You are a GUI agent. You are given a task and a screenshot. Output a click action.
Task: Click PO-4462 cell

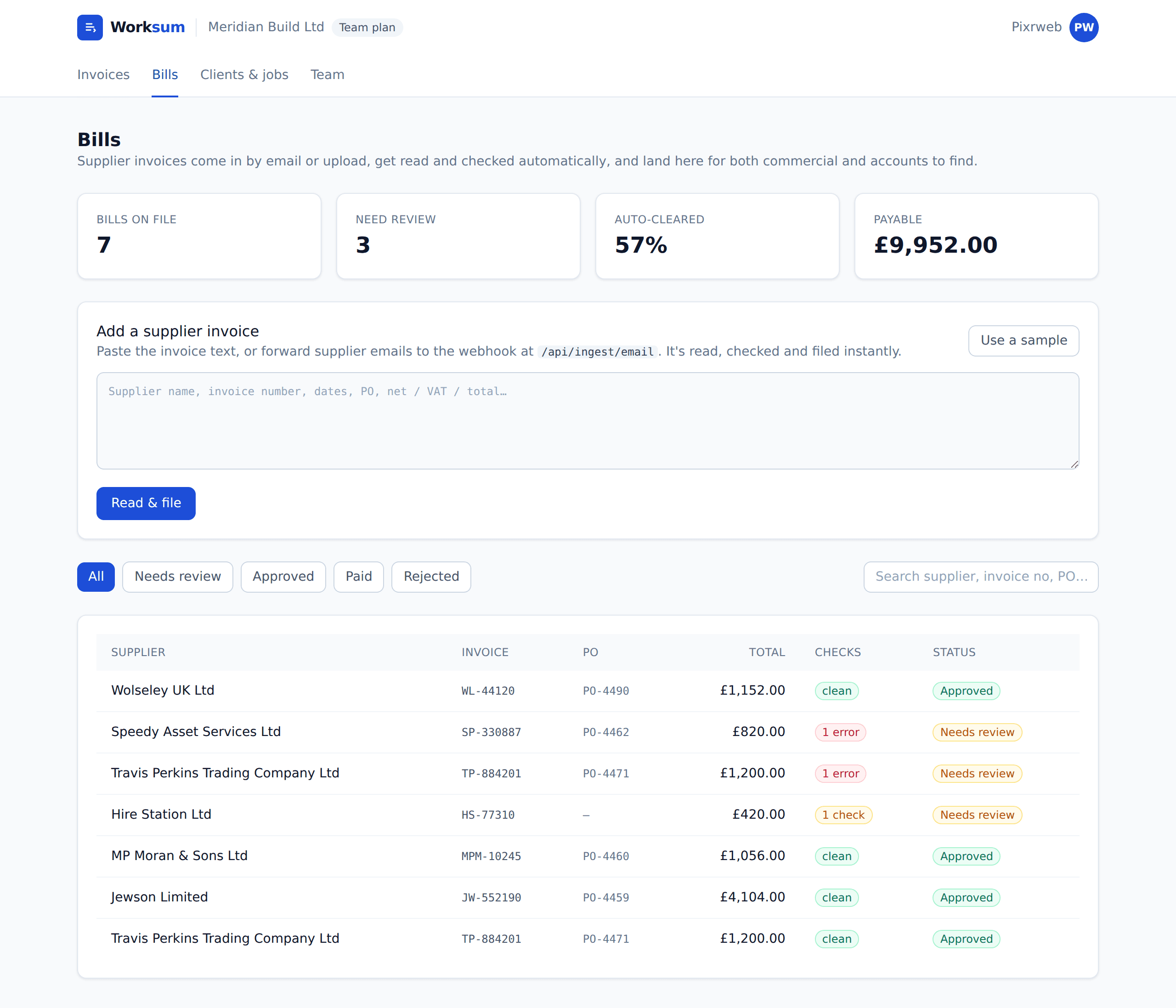(x=606, y=733)
